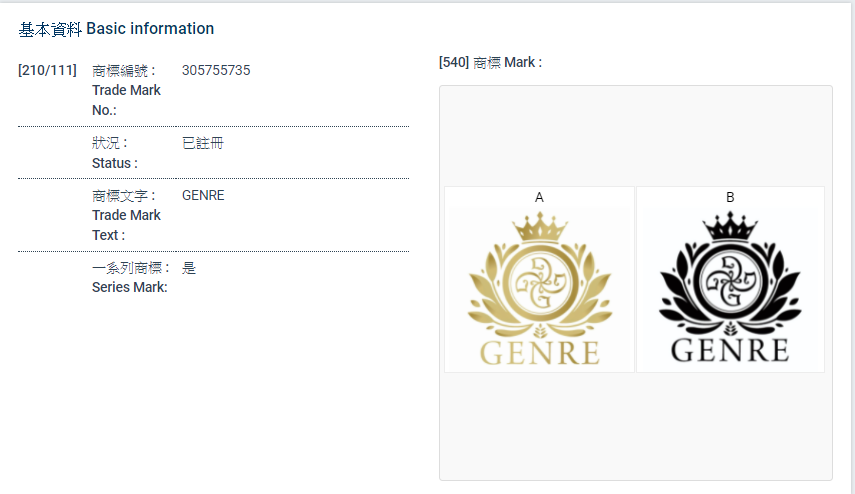This screenshot has height=494, width=855.
Task: Click the 基本資料 Basic information heading
Action: pos(116,29)
